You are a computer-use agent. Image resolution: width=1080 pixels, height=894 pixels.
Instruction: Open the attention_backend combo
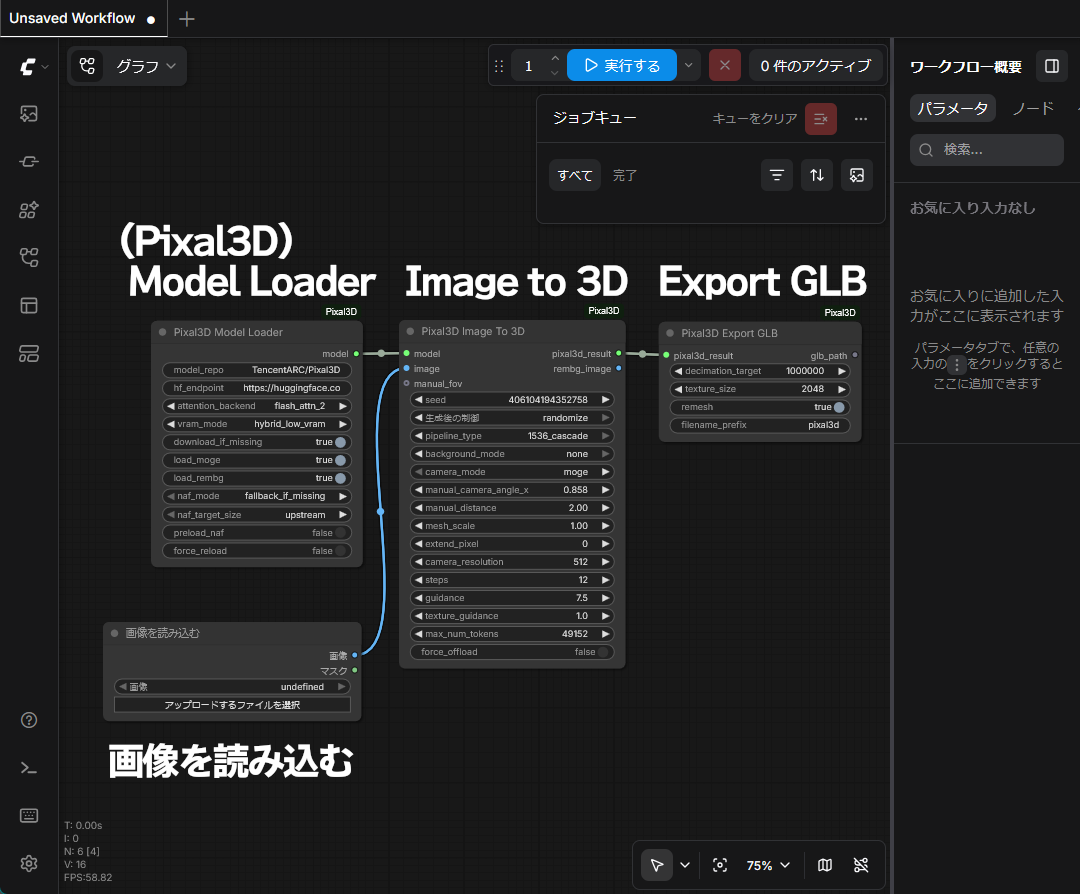pyautogui.click(x=257, y=406)
